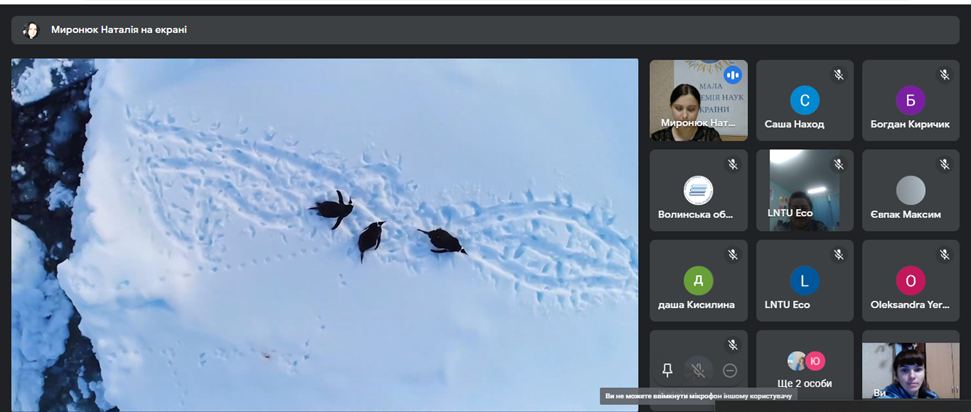Image resolution: width=971 pixels, height=412 pixels.
Task: Click the shared penguin presentation screen
Action: tap(324, 234)
